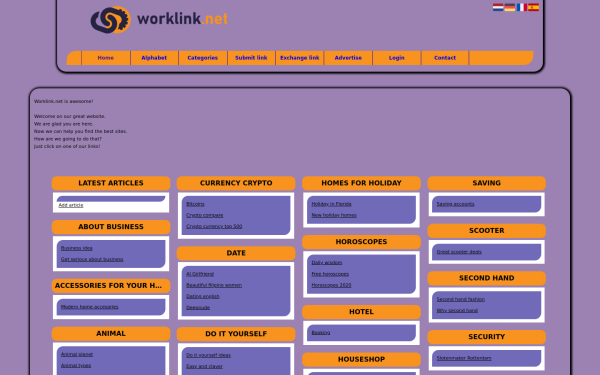600x375 pixels.
Task: Open Beautiful filipino women link
Action: click(x=214, y=285)
